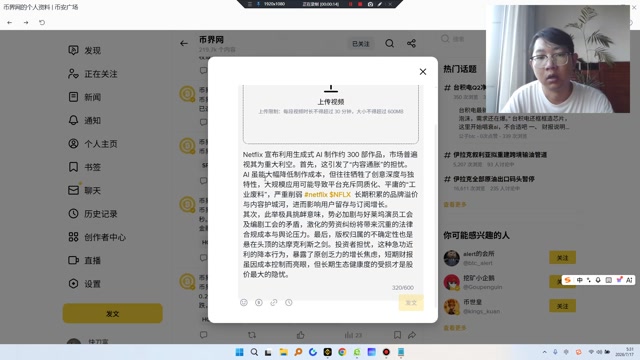Image resolution: width=640 pixels, height=360 pixels.
Task: Open 聊天 chat in sidebar
Action: 84,191
